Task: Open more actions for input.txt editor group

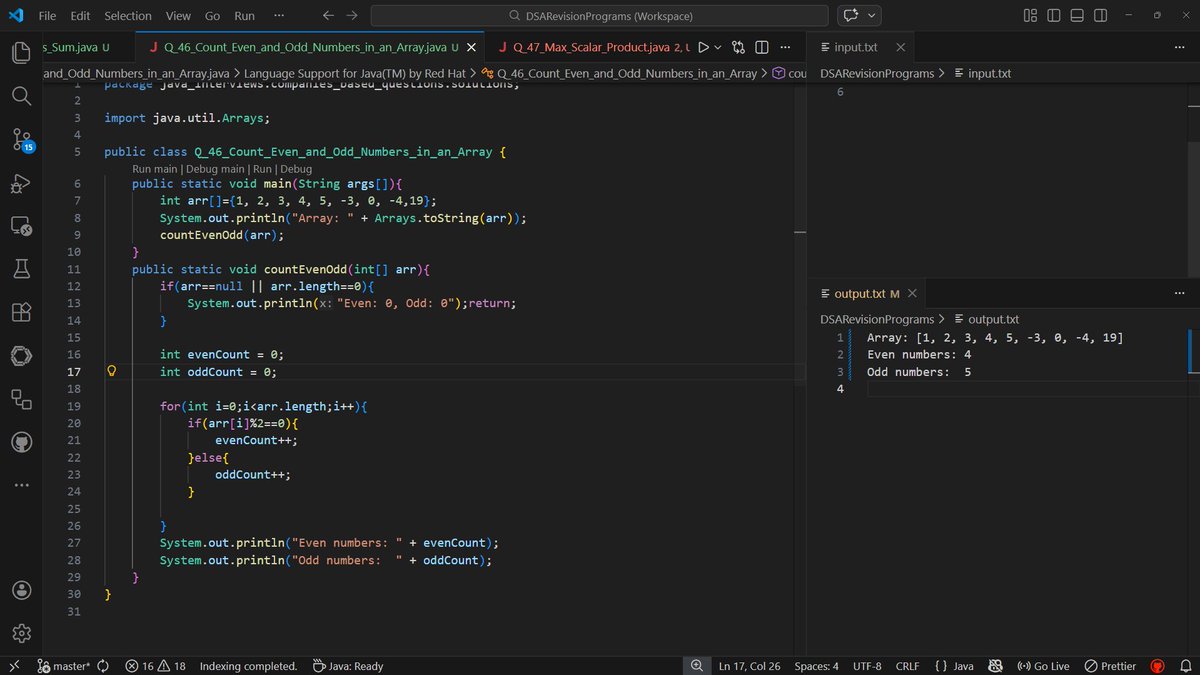Action: [1180, 47]
